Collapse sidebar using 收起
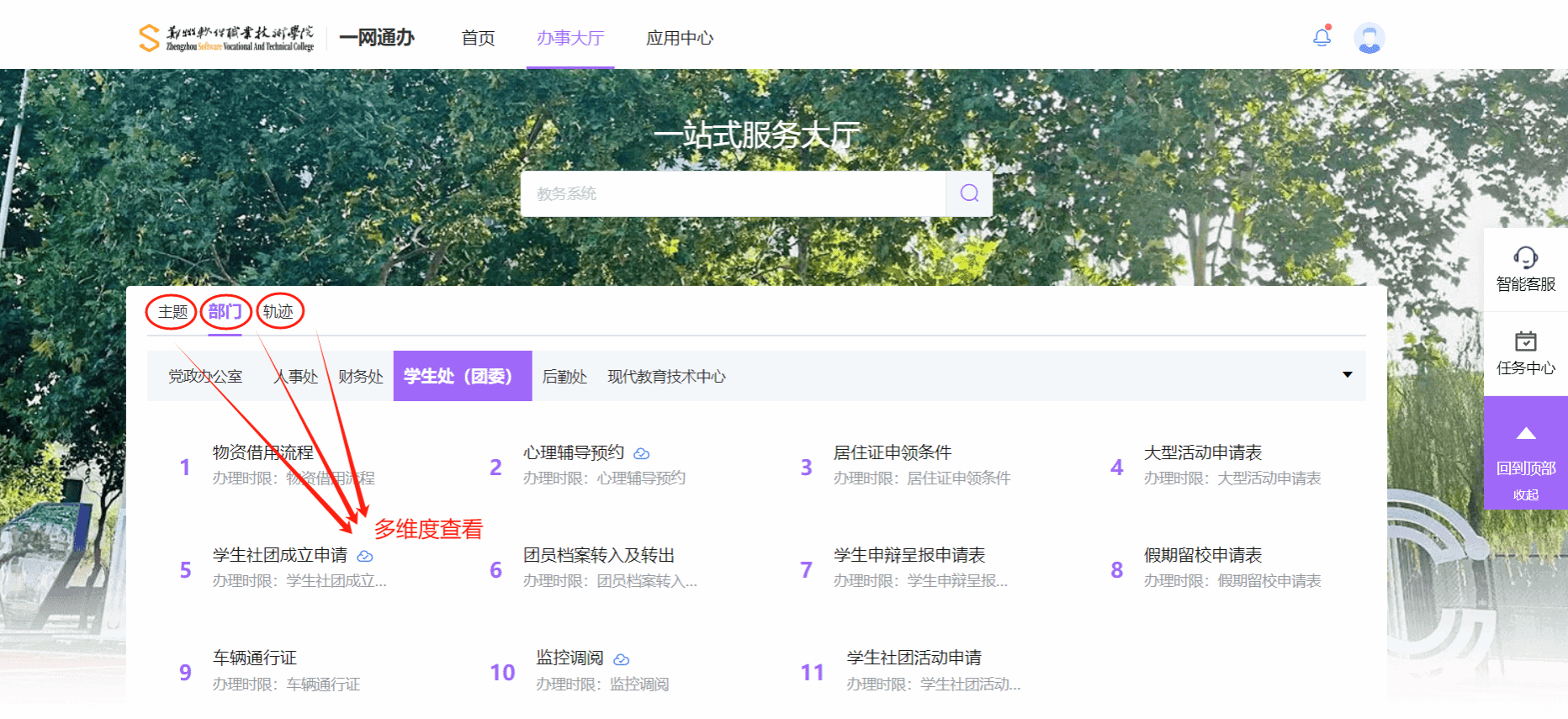 1525,495
